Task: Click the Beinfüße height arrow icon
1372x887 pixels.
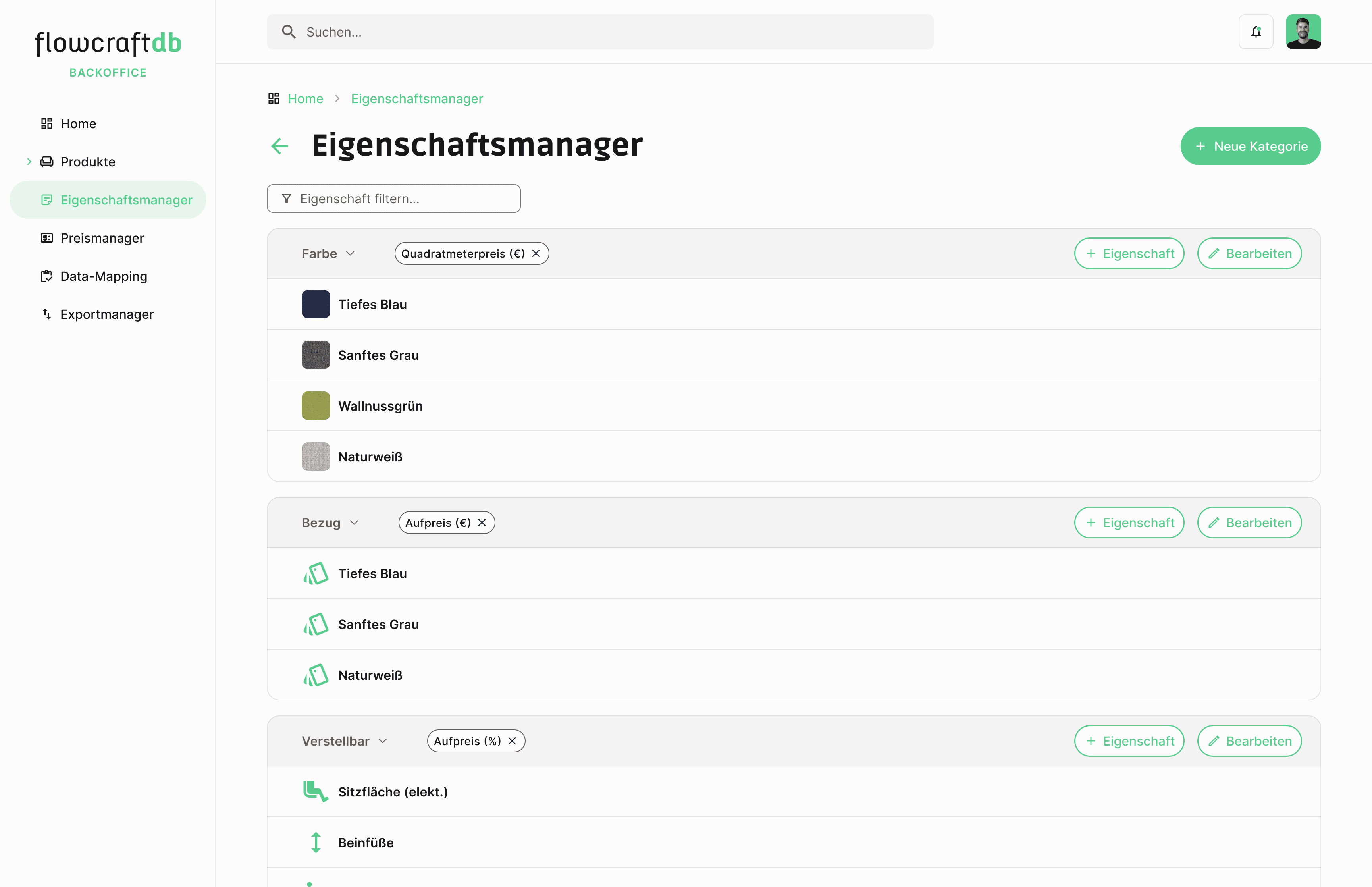Action: [x=316, y=842]
